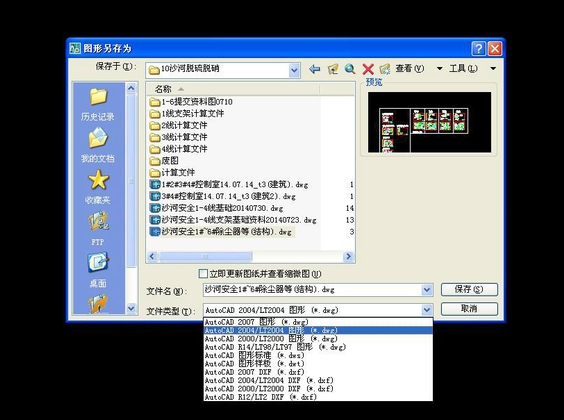Screen dimensions: 564x420
Task: Open the FTP places shortcut
Action: pyautogui.click(x=98, y=229)
